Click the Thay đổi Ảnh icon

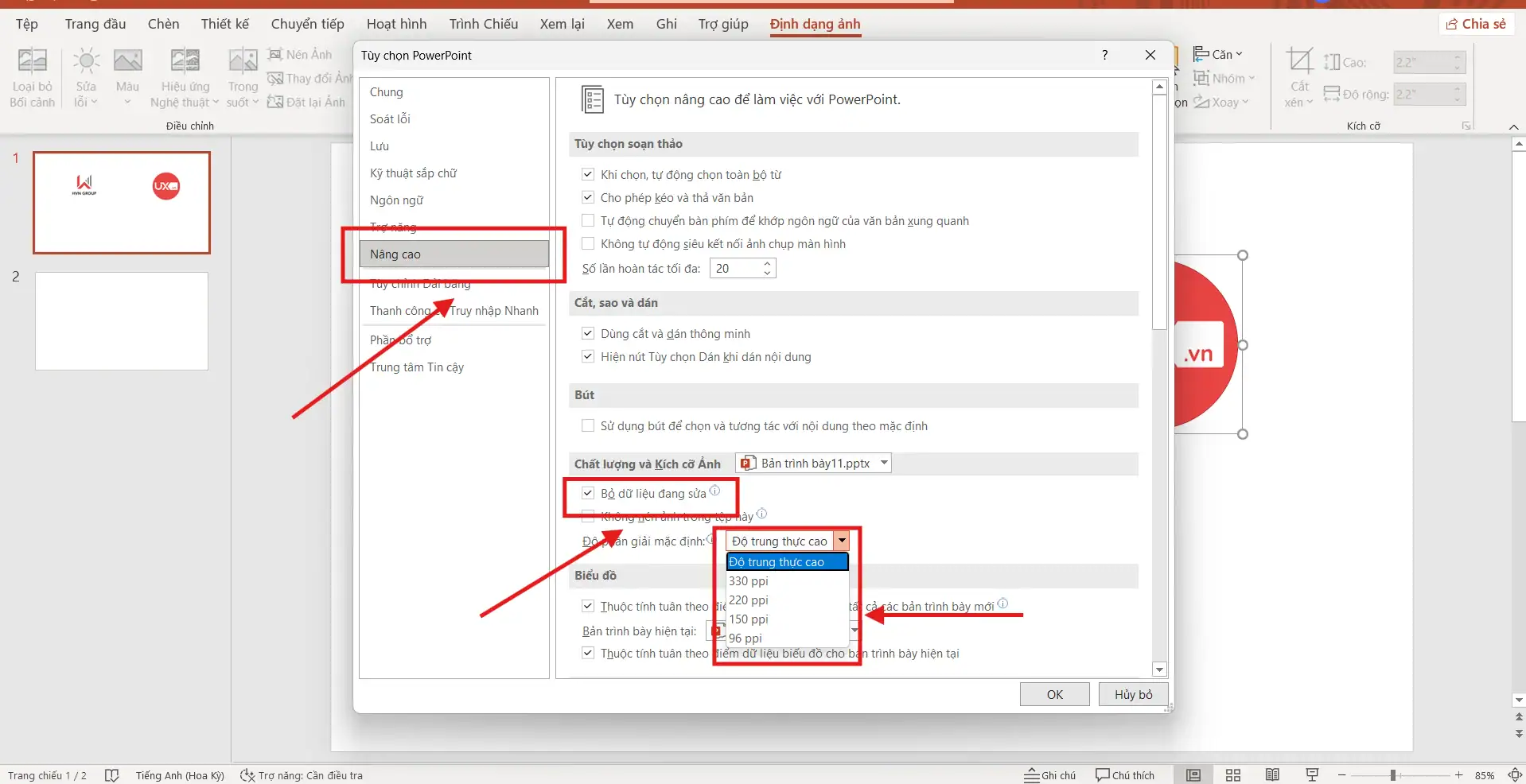(x=275, y=78)
